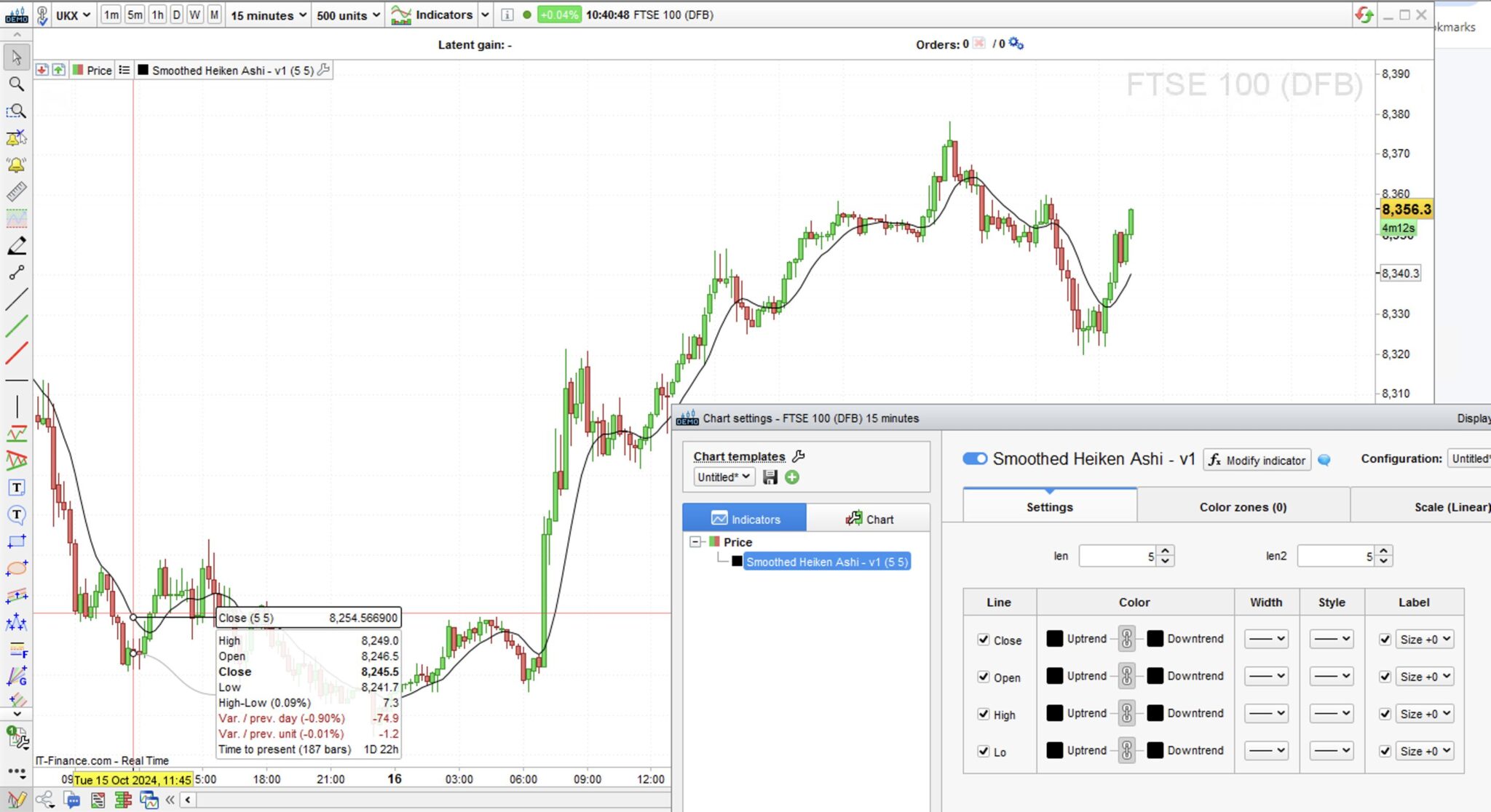Collapse the Price tree node
This screenshot has height=812, width=1491.
[x=695, y=542]
